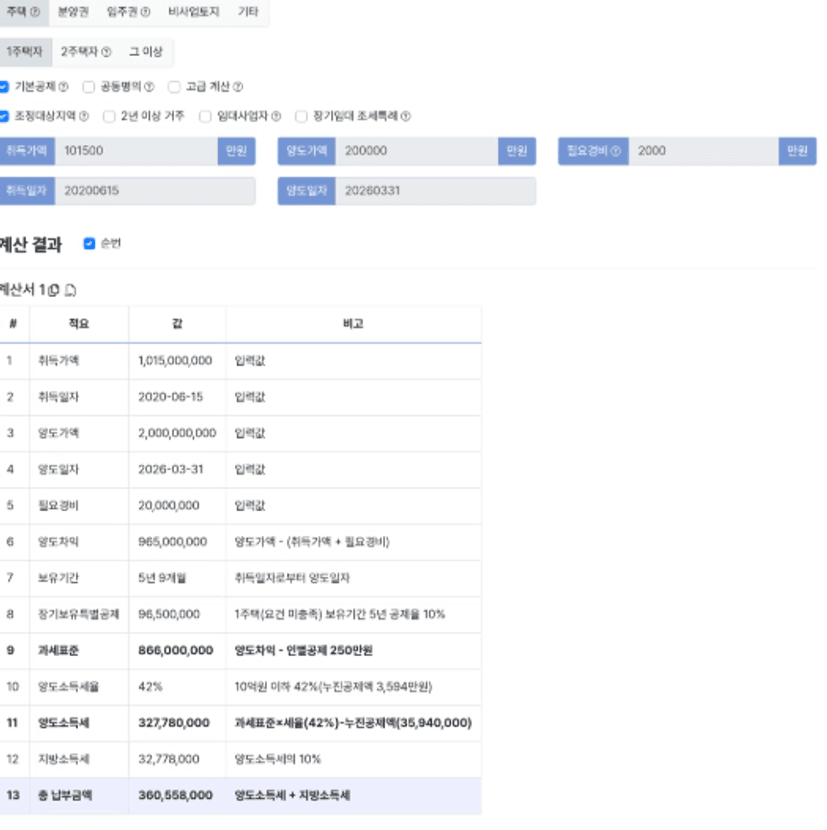Focus the 취득일자 date input field
Image resolution: width=827 pixels, height=830 pixels.
[154, 190]
